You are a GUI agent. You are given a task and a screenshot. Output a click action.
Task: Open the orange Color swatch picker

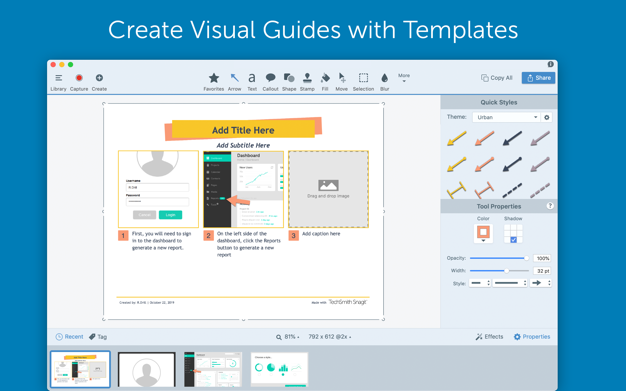483,233
